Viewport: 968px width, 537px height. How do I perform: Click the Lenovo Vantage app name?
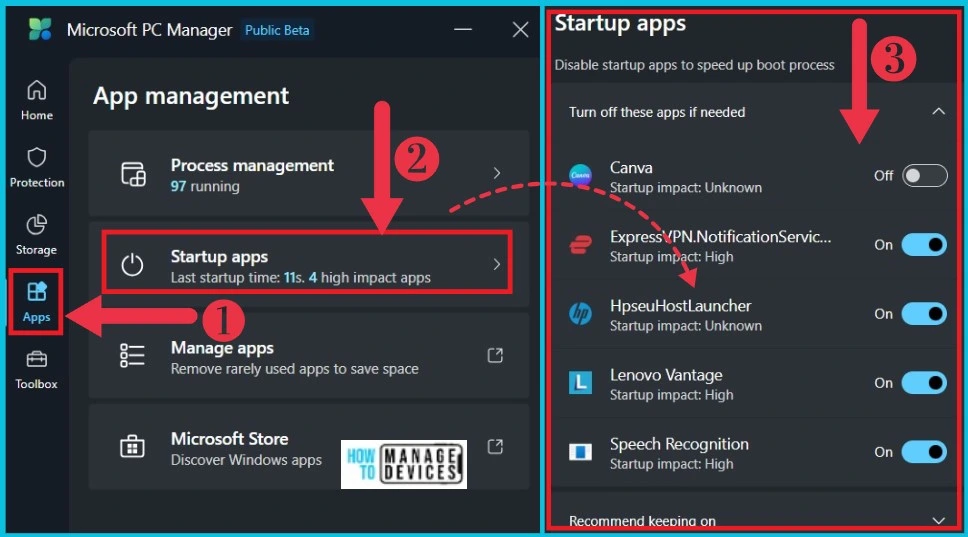666,375
